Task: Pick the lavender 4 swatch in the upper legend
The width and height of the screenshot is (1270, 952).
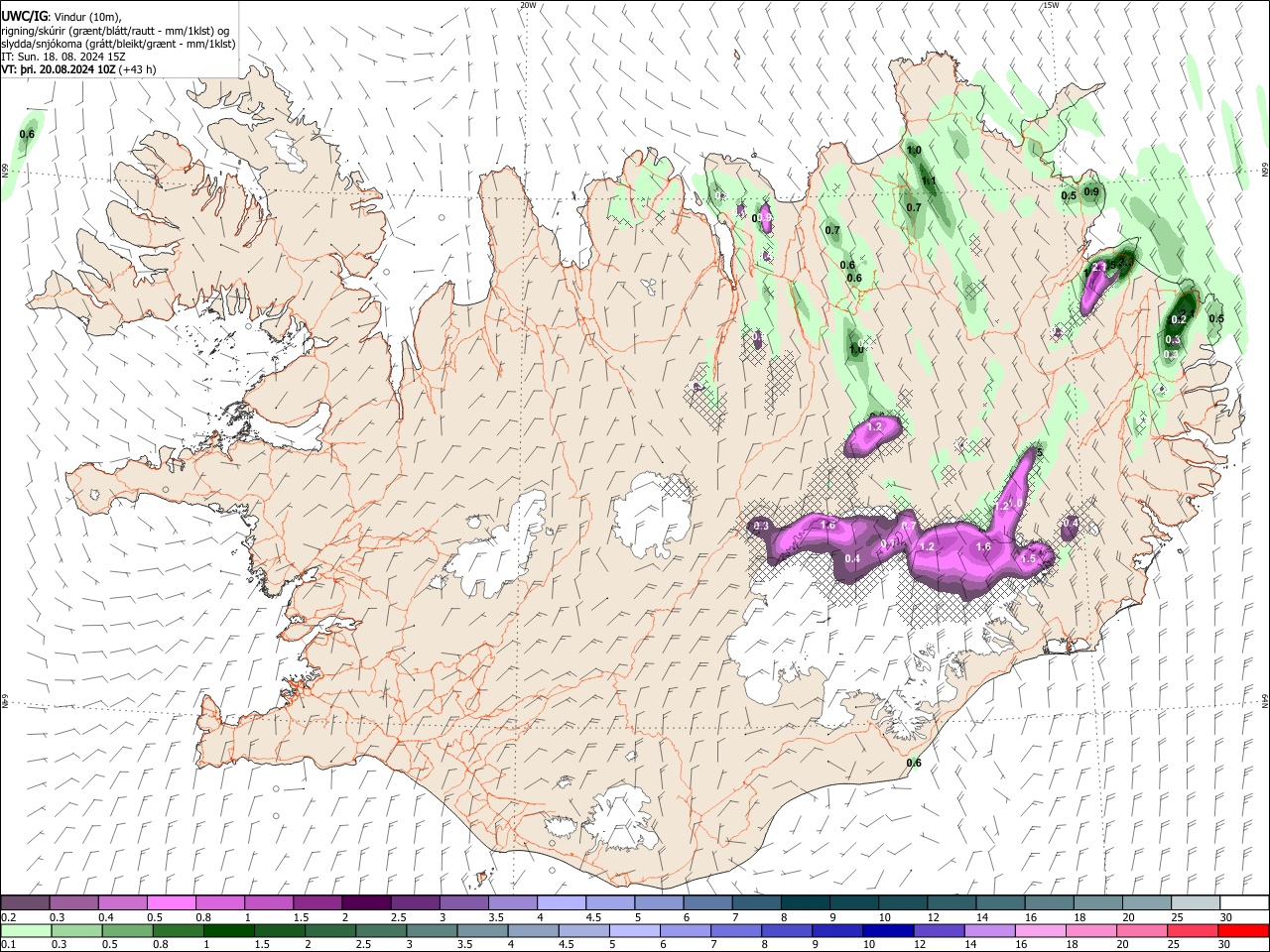Action: coord(560,903)
